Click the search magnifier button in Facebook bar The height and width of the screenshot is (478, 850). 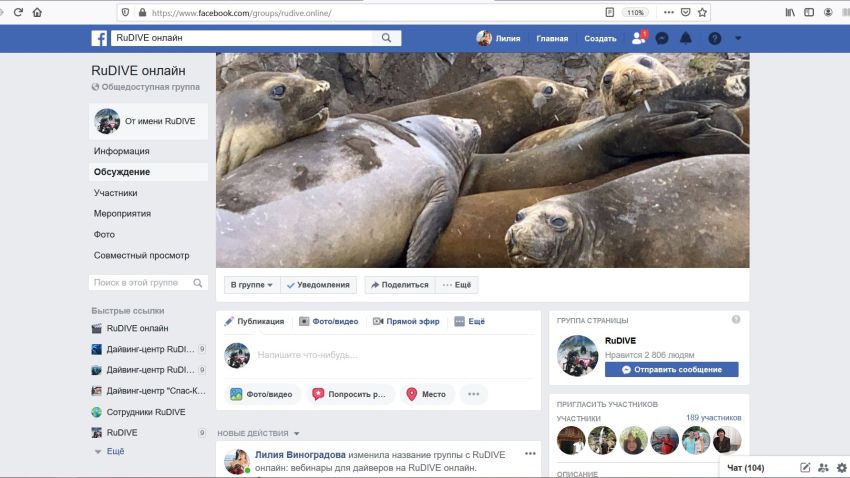coord(386,38)
